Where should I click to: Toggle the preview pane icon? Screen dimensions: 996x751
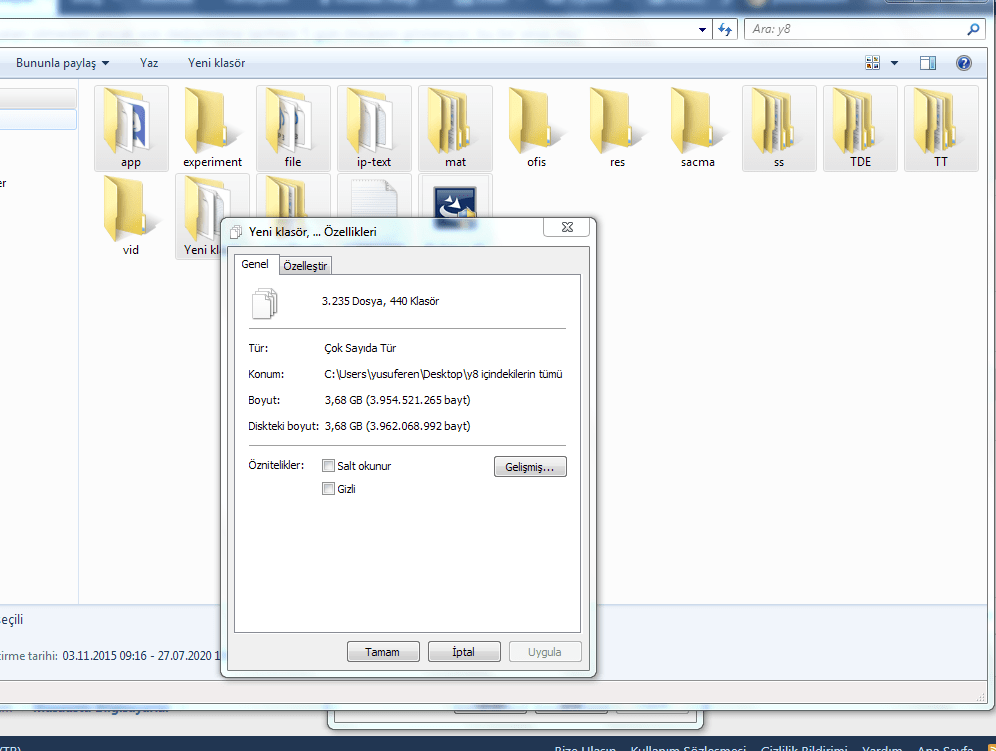[x=927, y=63]
